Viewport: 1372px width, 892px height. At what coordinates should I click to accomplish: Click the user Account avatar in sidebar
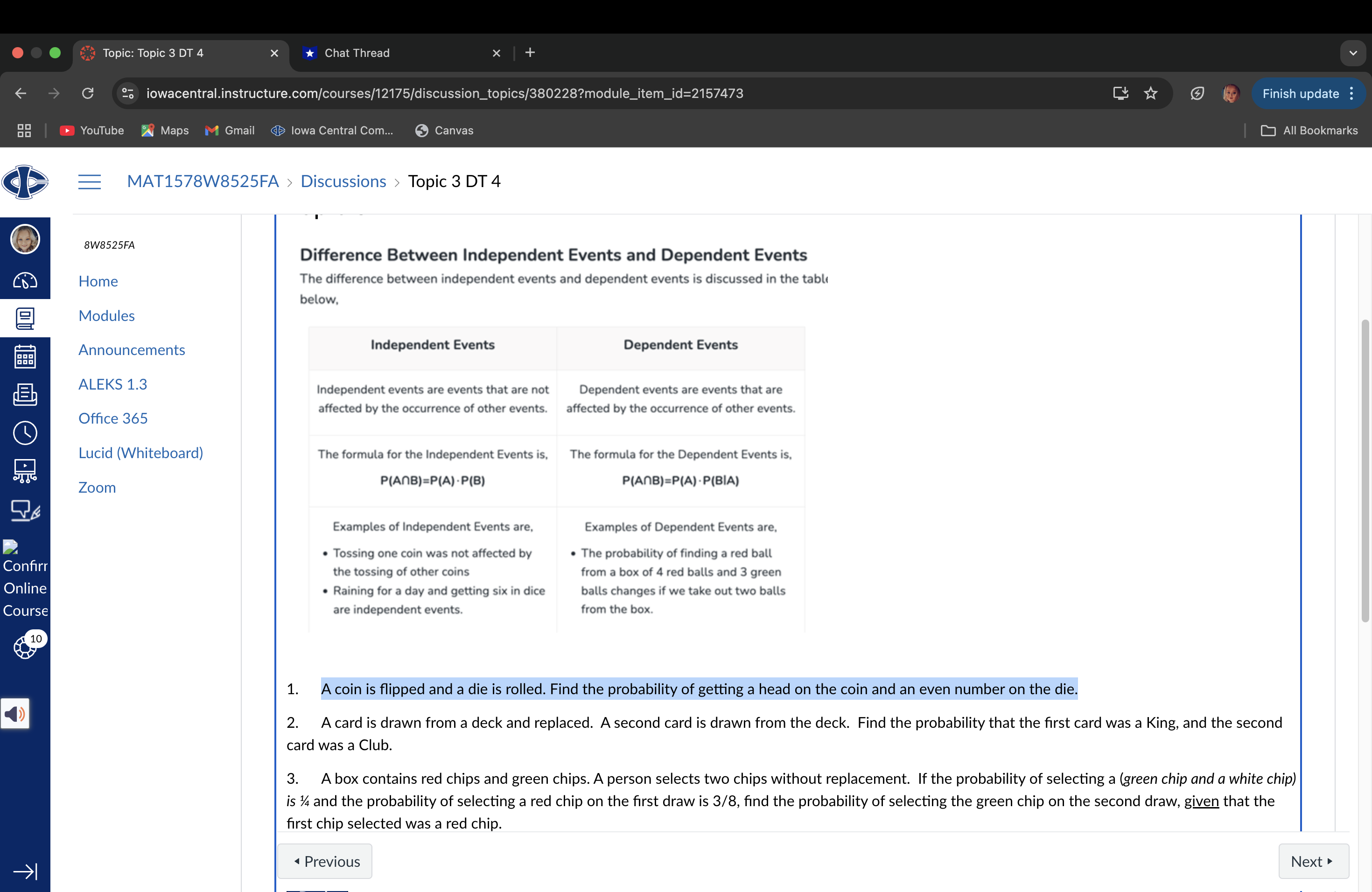coord(25,239)
